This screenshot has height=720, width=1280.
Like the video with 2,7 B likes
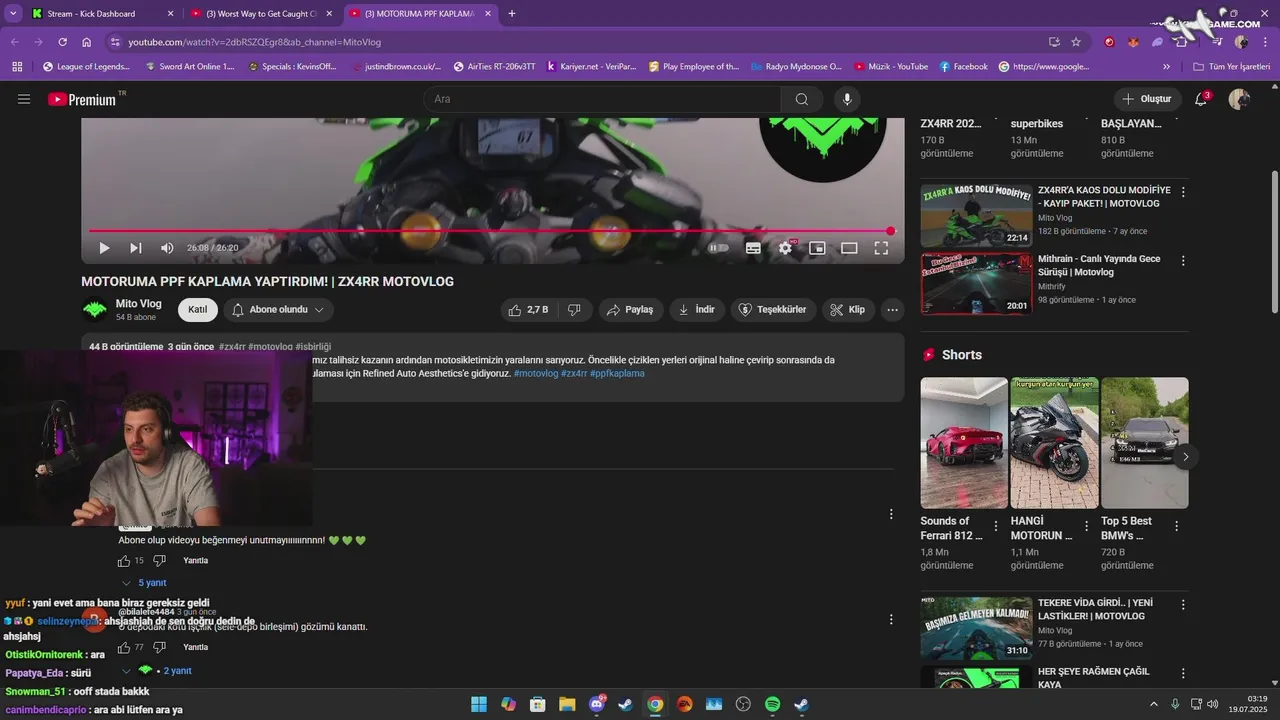(528, 310)
